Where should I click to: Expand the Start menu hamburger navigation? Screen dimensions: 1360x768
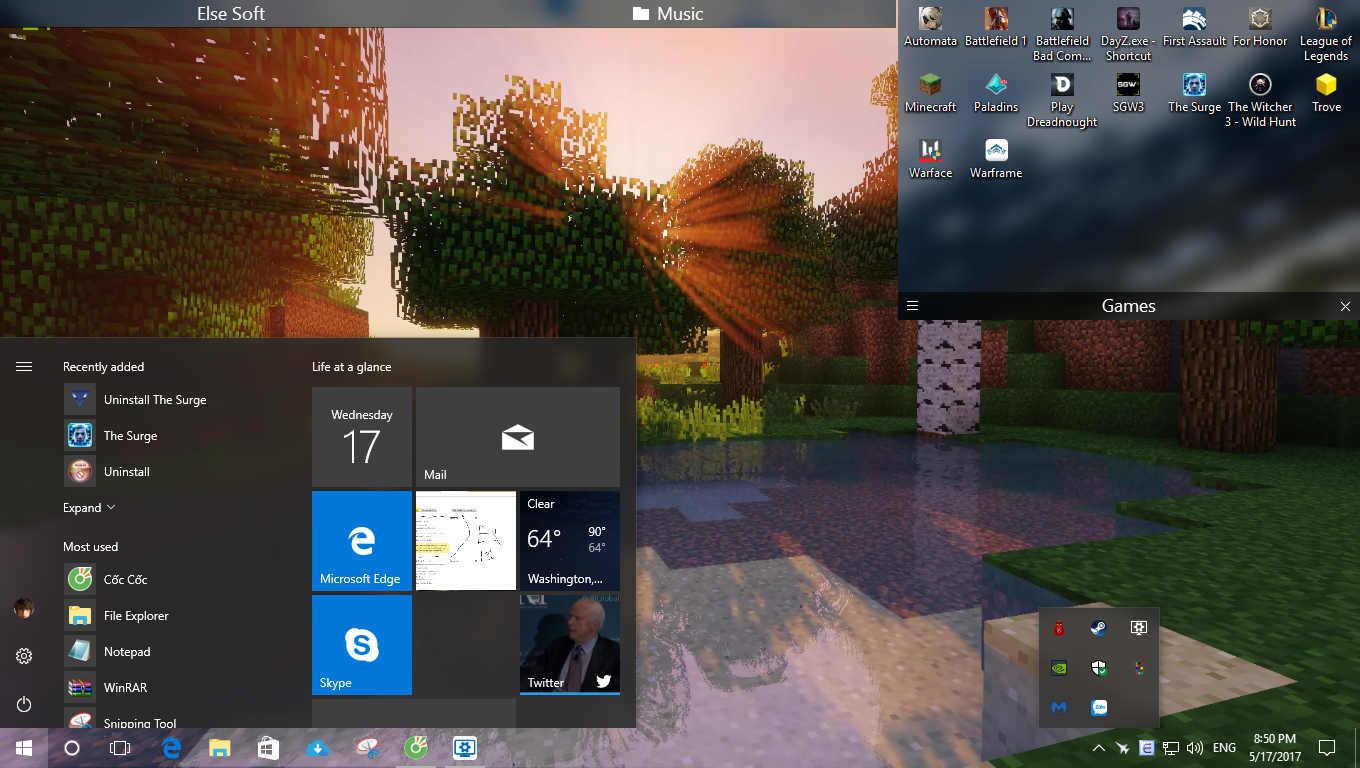[x=24, y=367]
